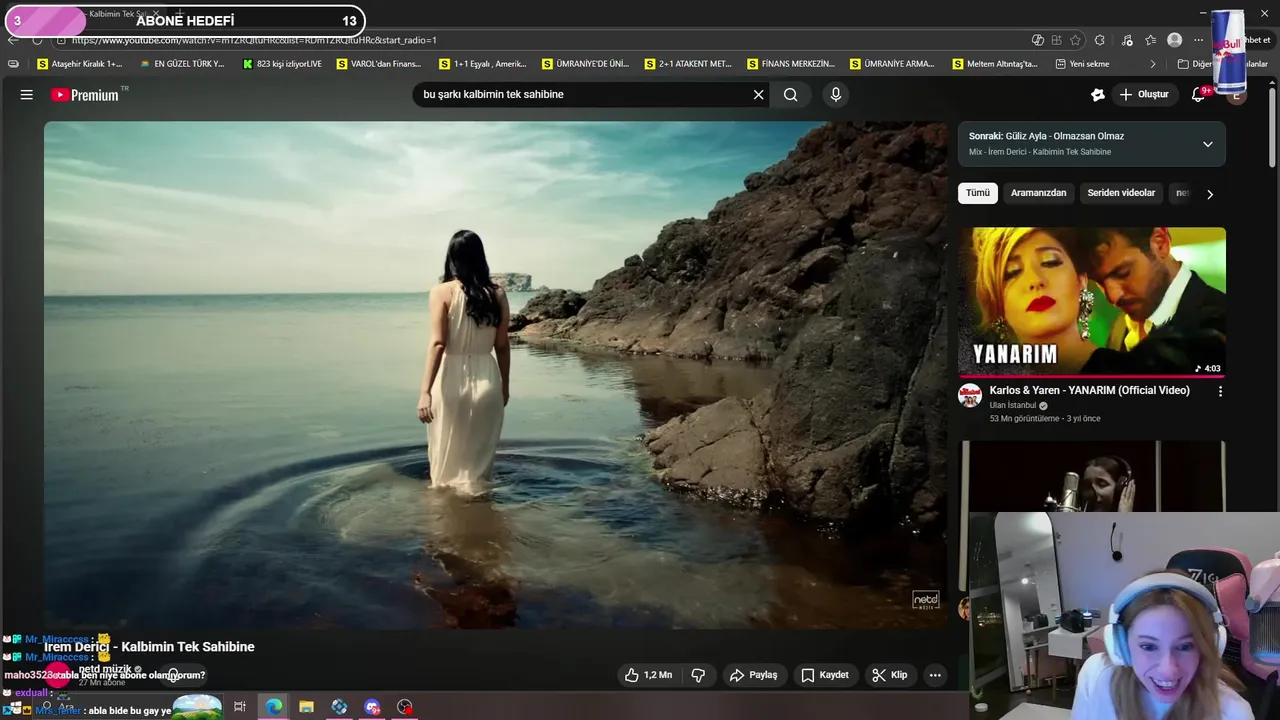Share the video via Paylaş
The image size is (1280, 720).
point(753,675)
